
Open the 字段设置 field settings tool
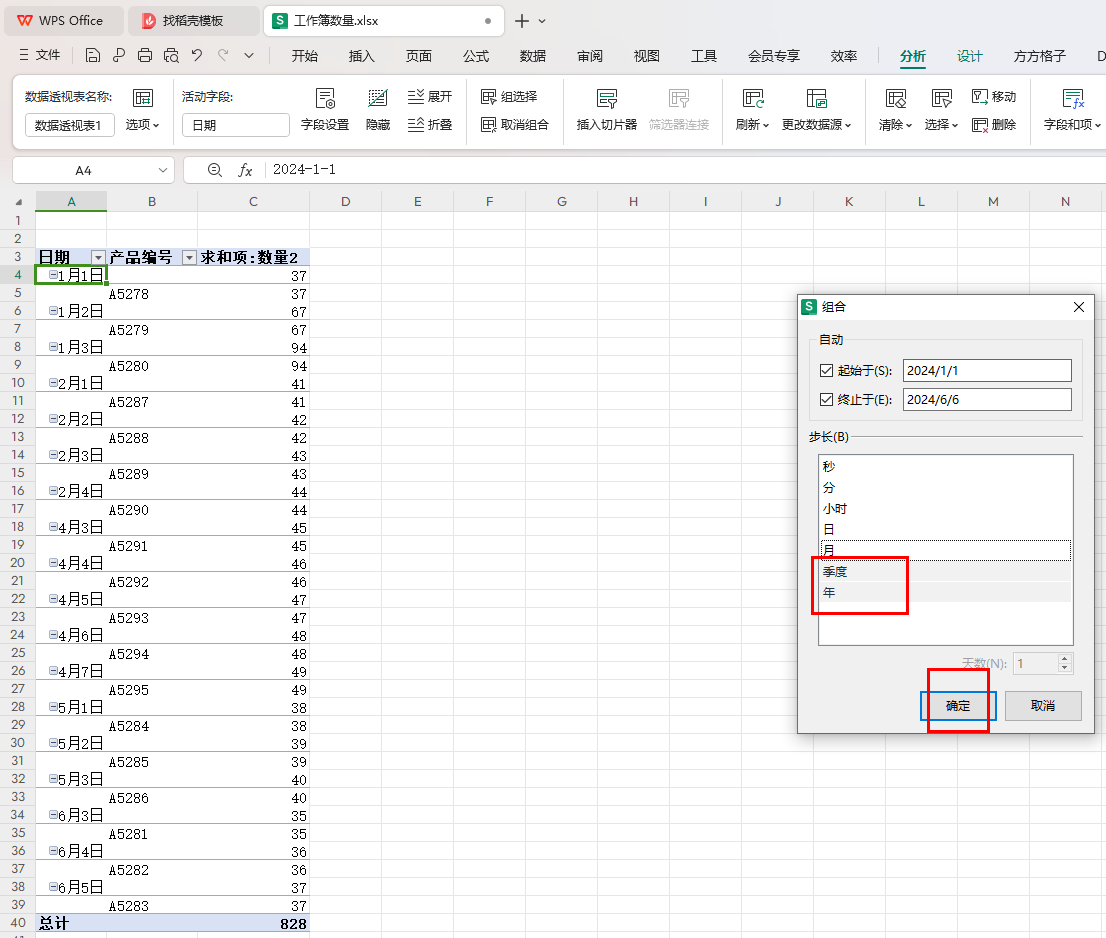(325, 110)
